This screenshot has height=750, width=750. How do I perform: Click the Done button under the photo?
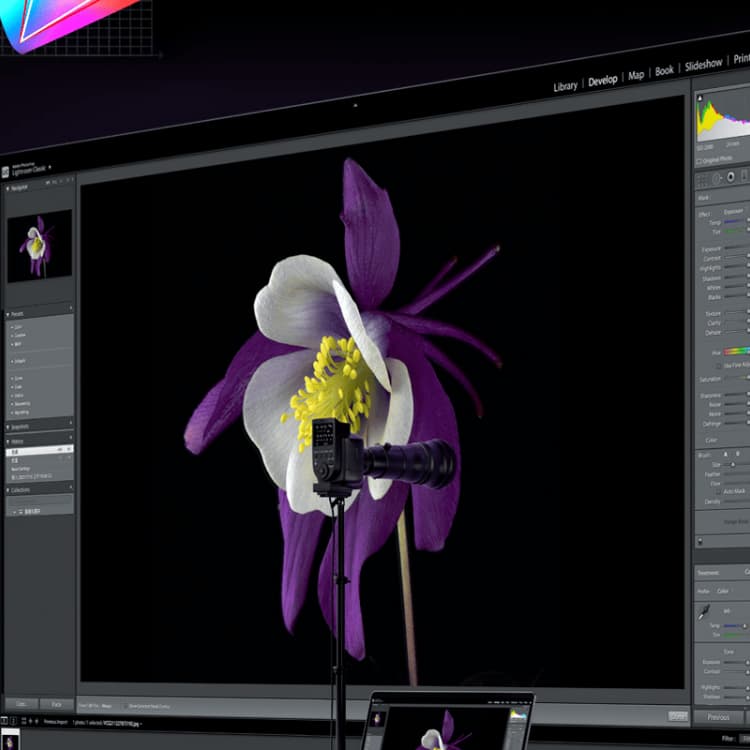[678, 716]
